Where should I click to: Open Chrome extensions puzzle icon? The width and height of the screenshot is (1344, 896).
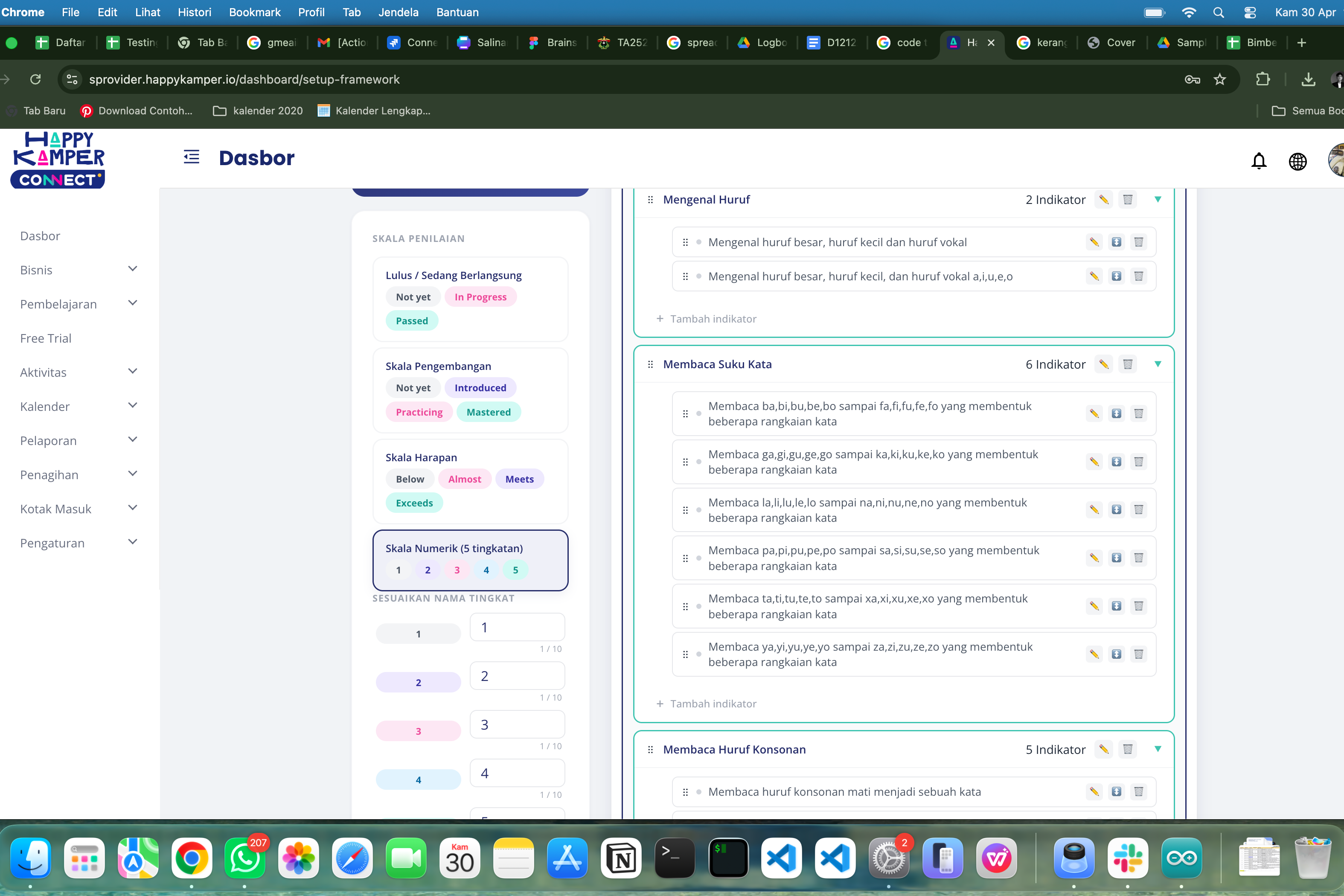(1263, 79)
